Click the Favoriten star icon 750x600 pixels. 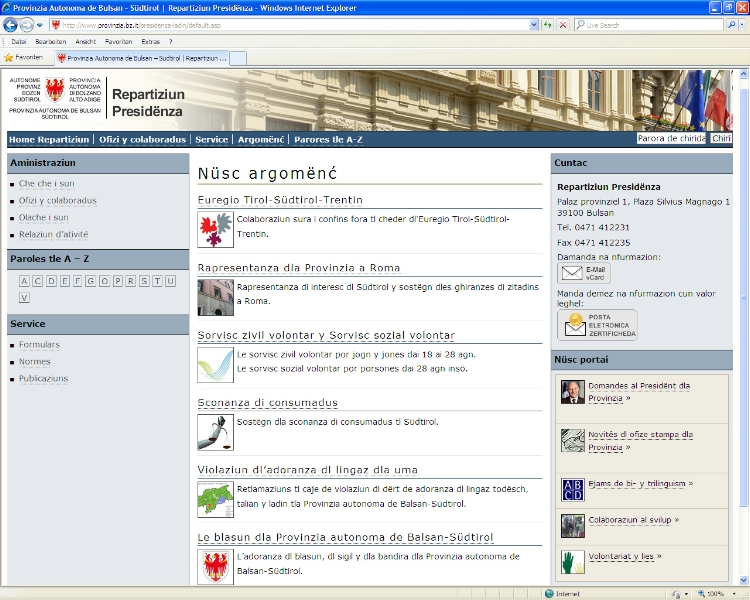(x=9, y=57)
